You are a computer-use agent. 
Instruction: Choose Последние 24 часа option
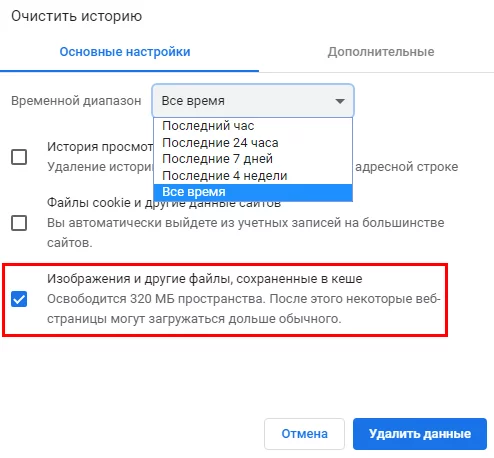[253, 142]
